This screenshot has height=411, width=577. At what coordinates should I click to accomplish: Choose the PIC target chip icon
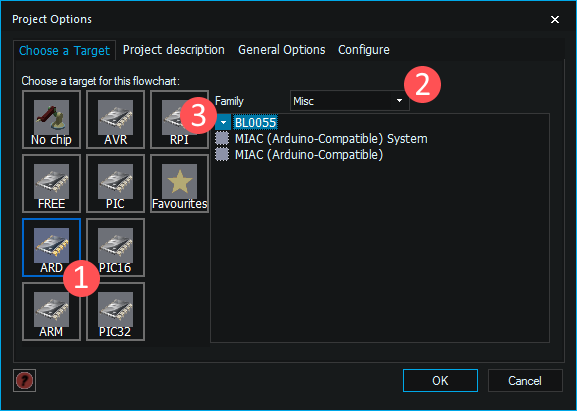(116, 184)
